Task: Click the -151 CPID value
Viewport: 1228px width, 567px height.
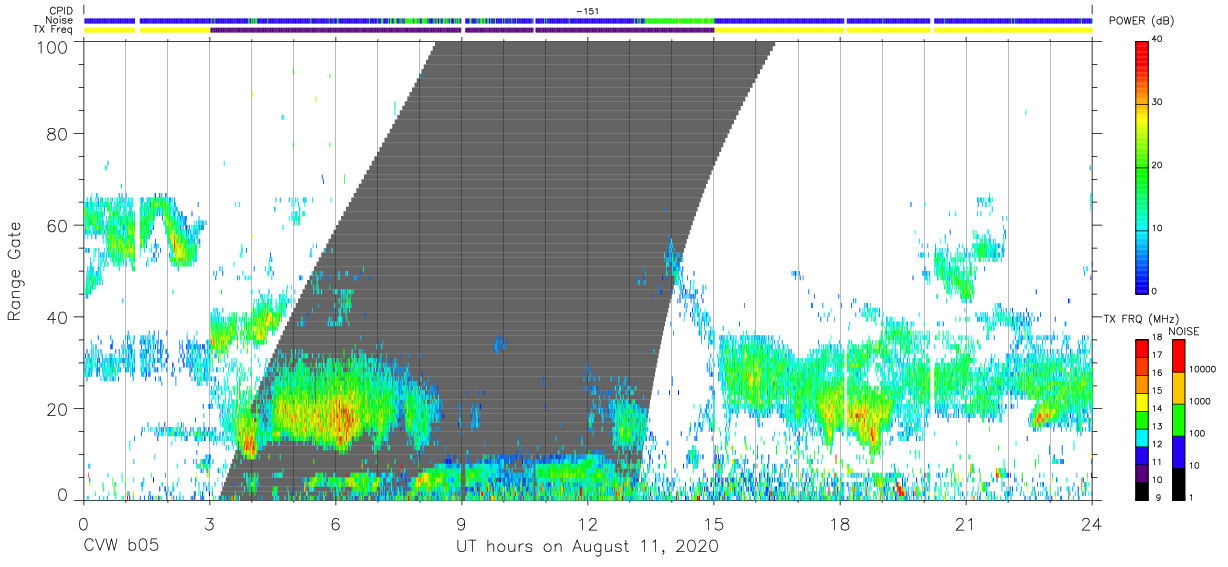Action: tap(587, 11)
